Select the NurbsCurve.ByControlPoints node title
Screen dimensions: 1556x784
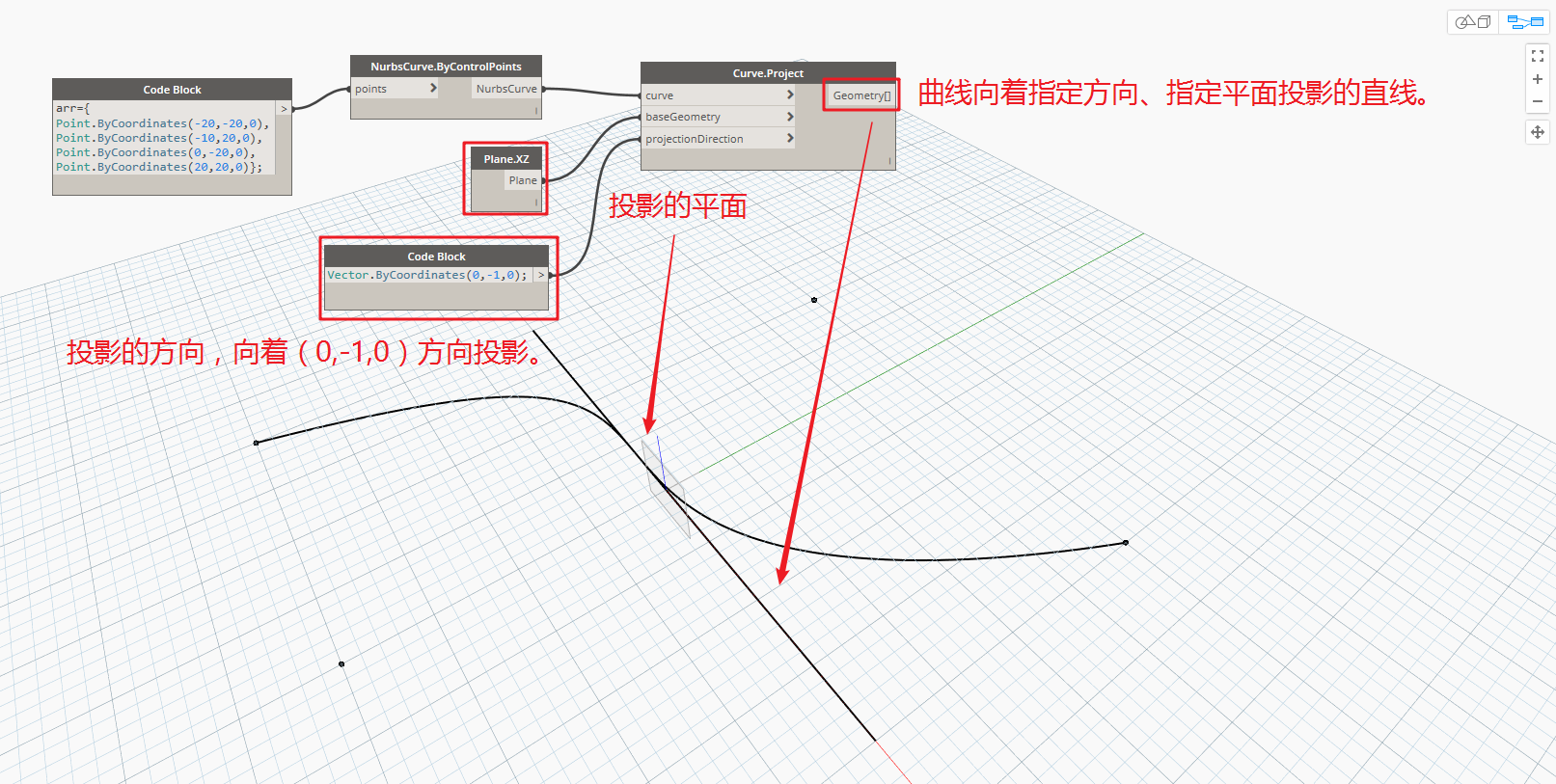[x=446, y=67]
